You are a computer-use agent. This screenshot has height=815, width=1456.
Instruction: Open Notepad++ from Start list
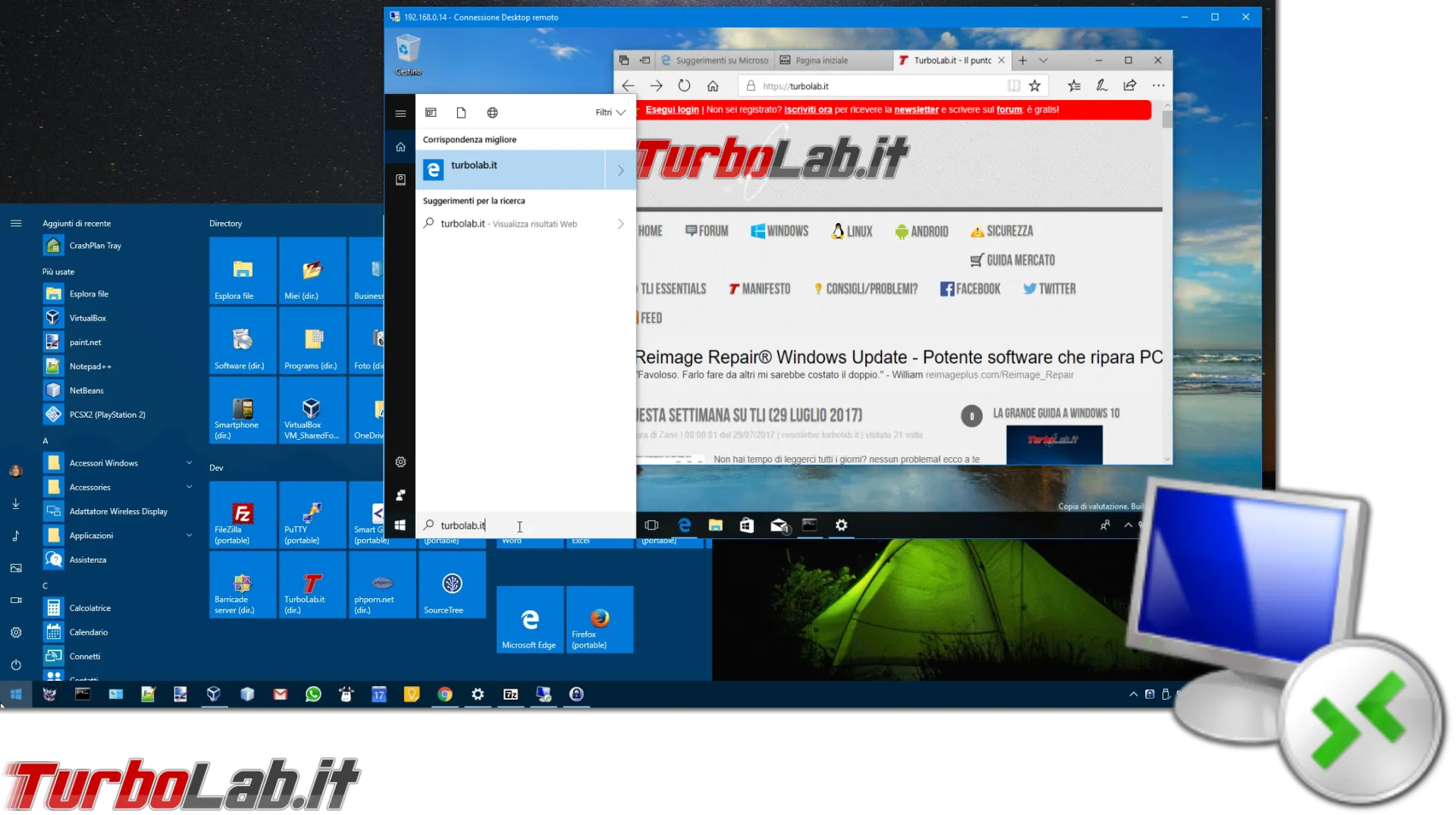pos(90,367)
